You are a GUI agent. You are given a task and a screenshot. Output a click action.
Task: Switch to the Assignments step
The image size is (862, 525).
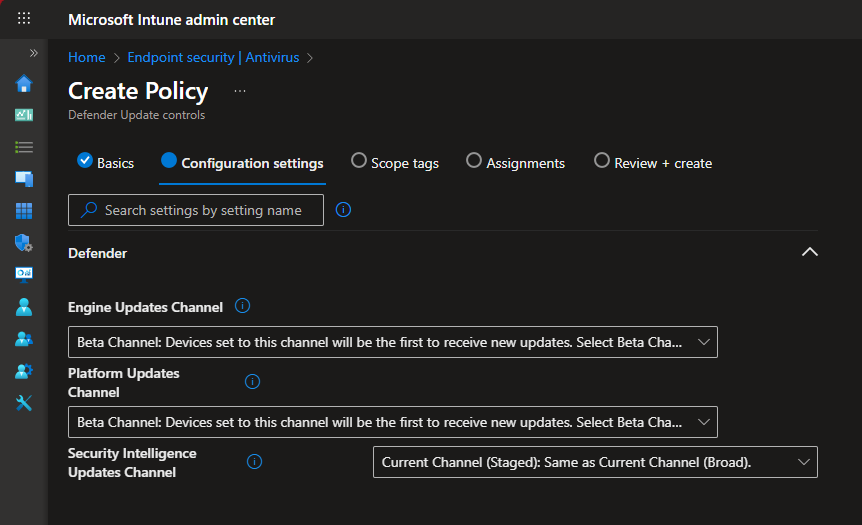pos(515,163)
